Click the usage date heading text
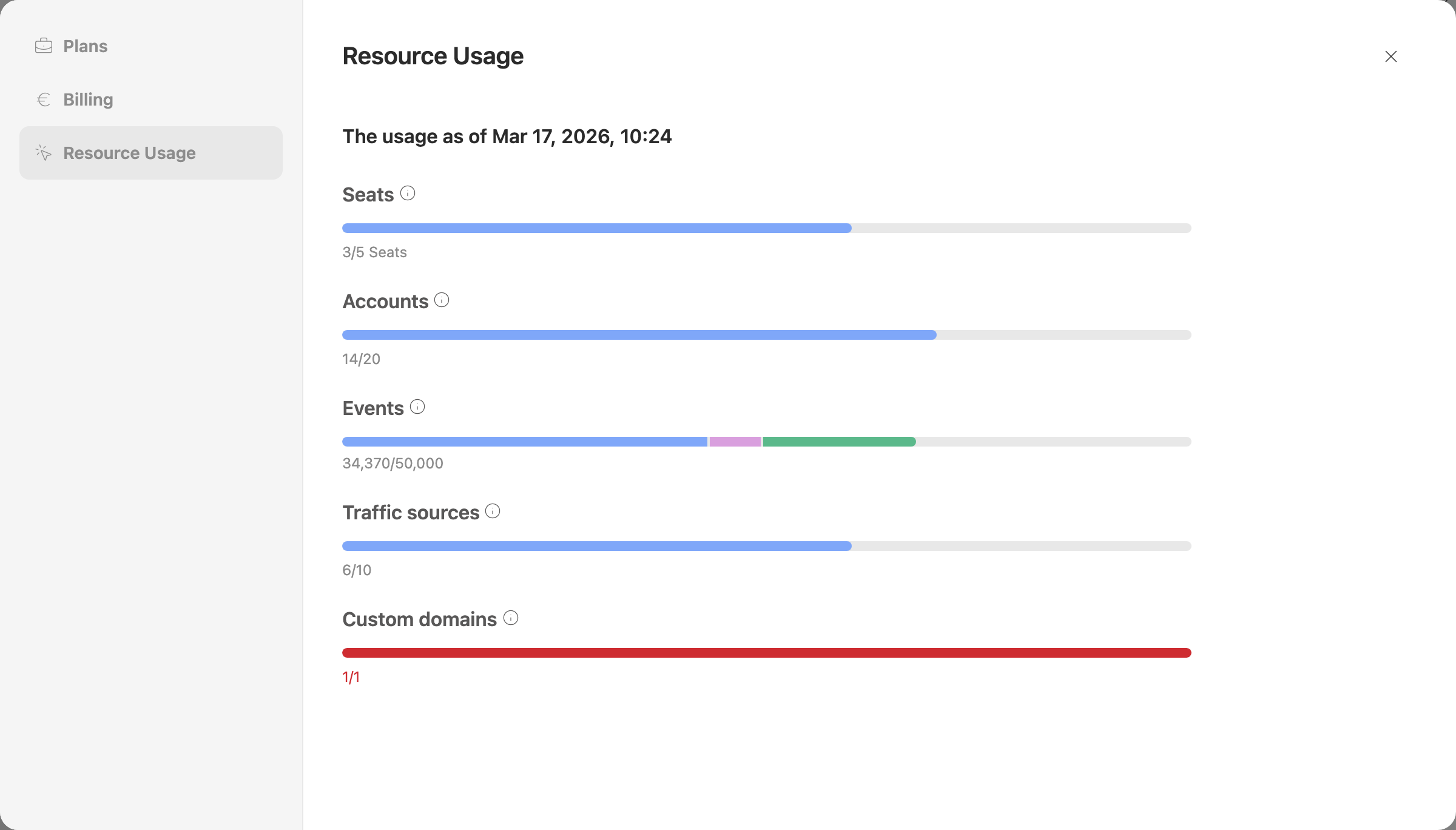Image resolution: width=1456 pixels, height=830 pixels. [x=507, y=137]
